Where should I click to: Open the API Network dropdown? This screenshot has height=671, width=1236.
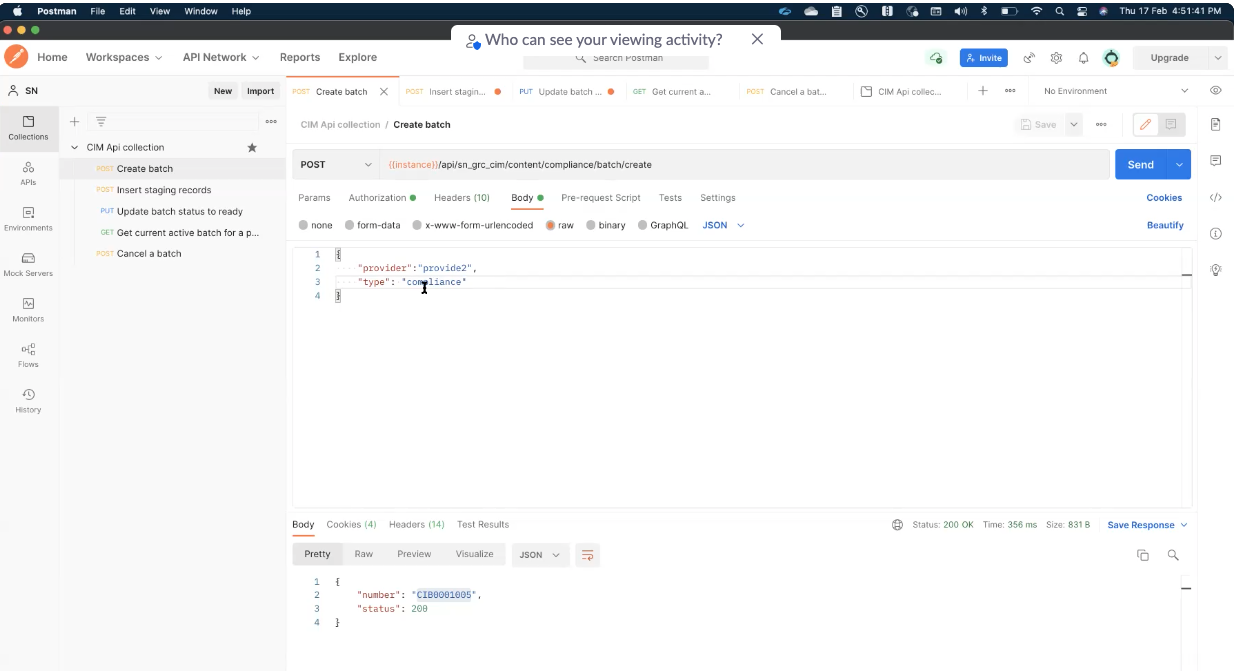point(221,57)
